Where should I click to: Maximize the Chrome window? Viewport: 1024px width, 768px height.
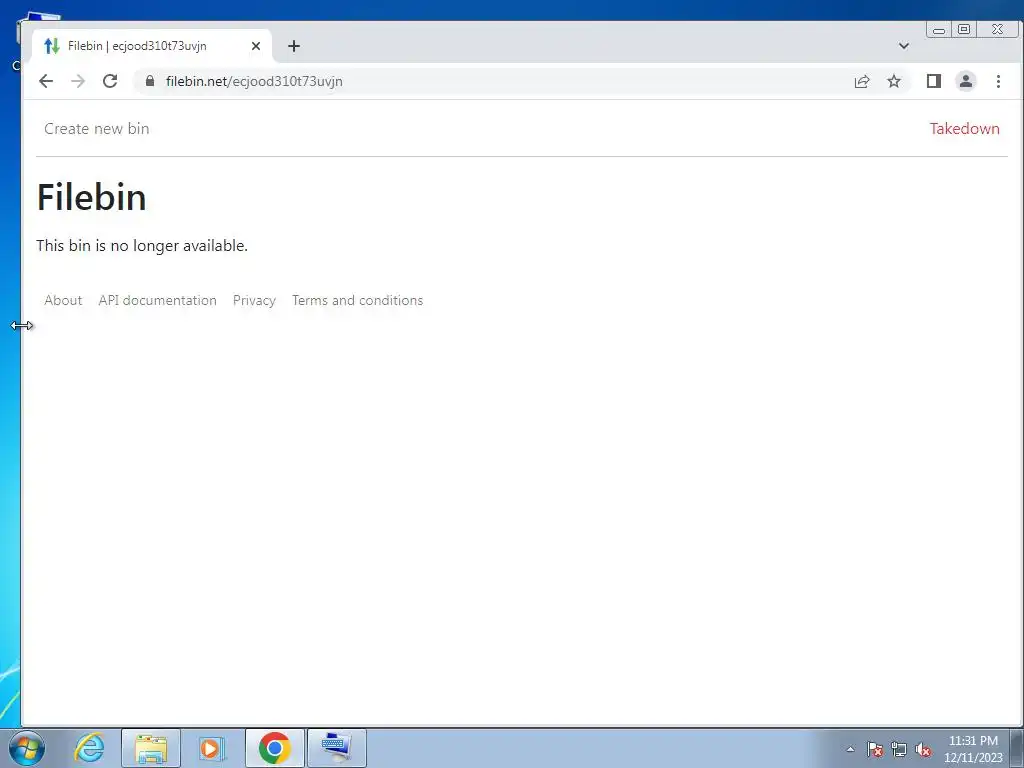(x=964, y=29)
